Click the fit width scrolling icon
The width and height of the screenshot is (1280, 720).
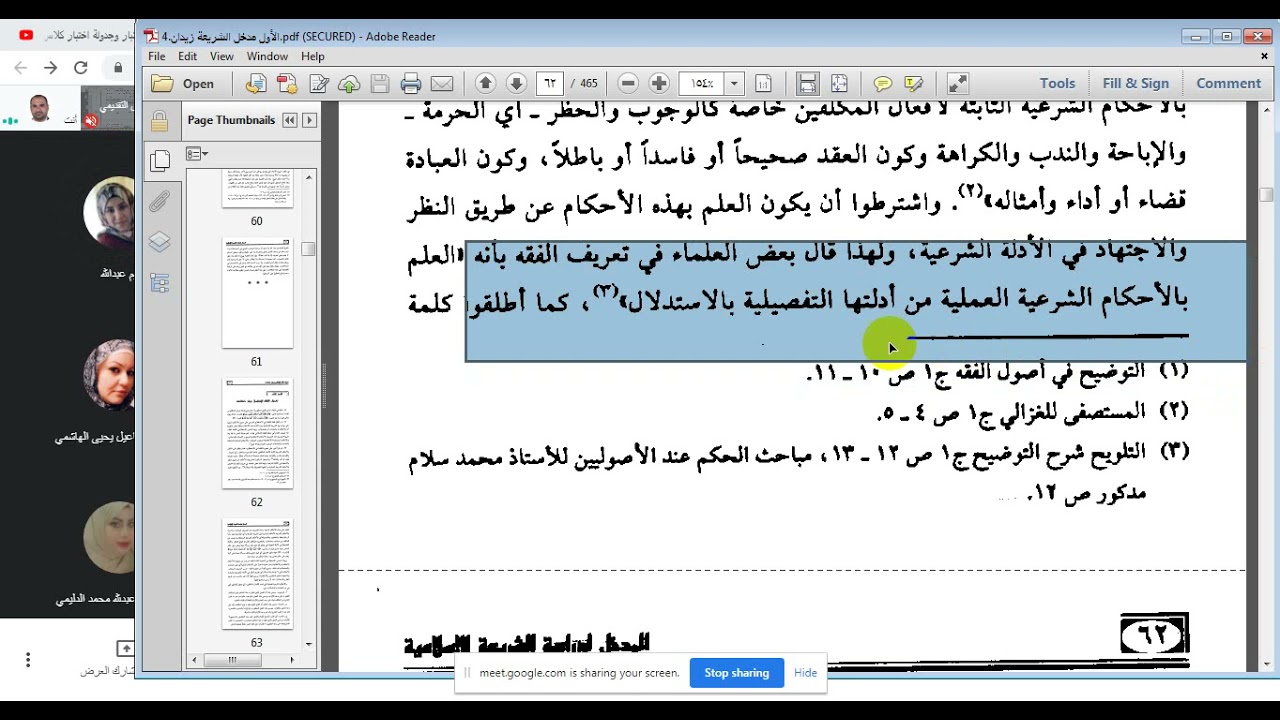(x=808, y=84)
